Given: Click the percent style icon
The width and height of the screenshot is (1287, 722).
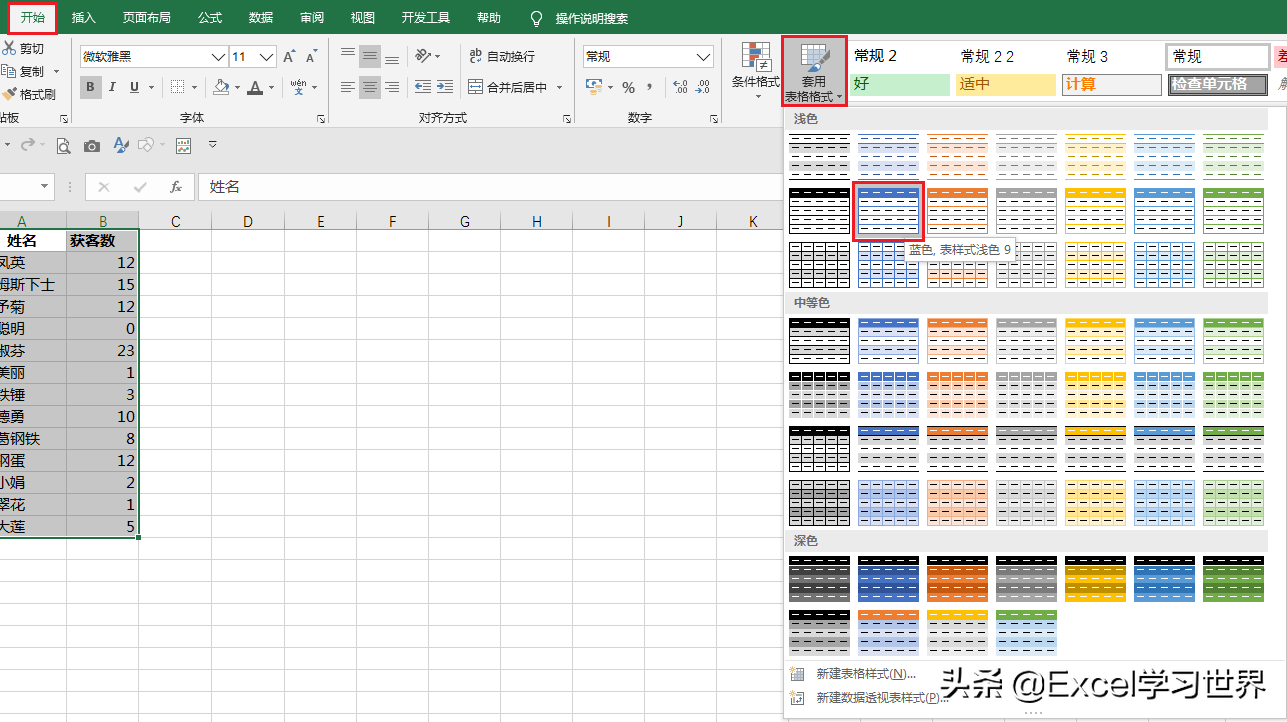Looking at the screenshot, I should (x=628, y=88).
